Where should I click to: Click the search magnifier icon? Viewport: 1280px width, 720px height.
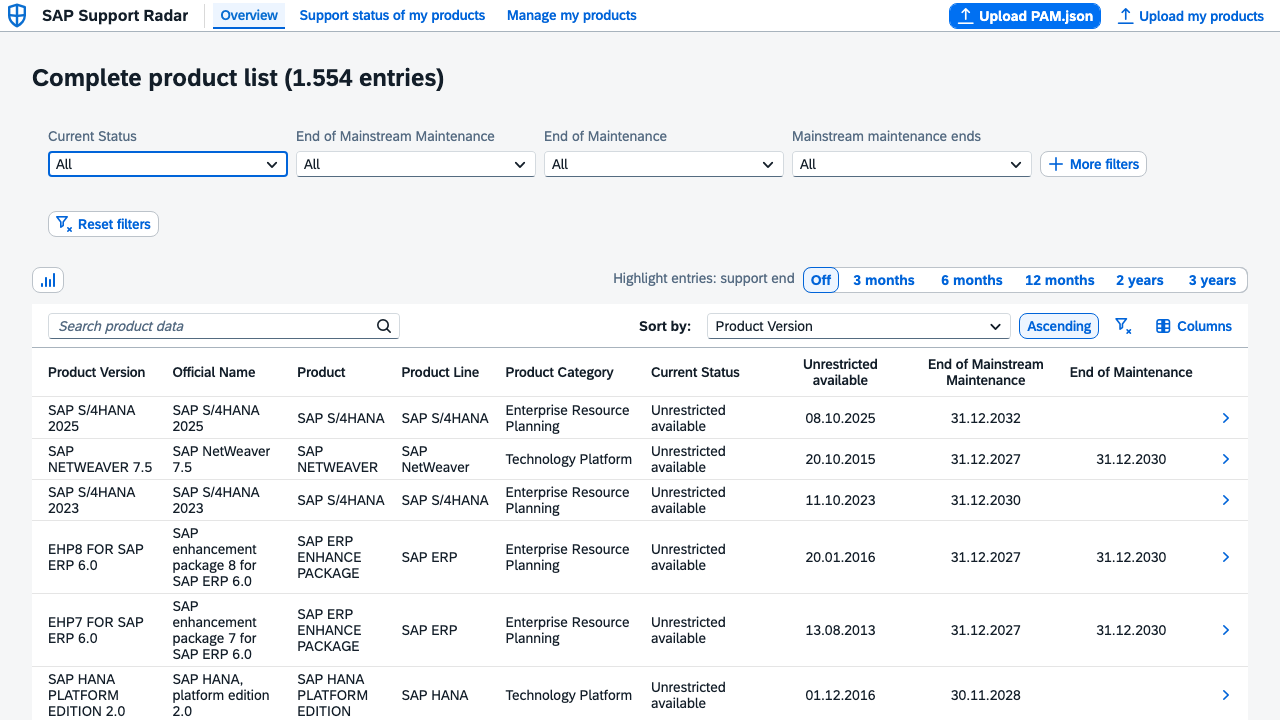[384, 326]
